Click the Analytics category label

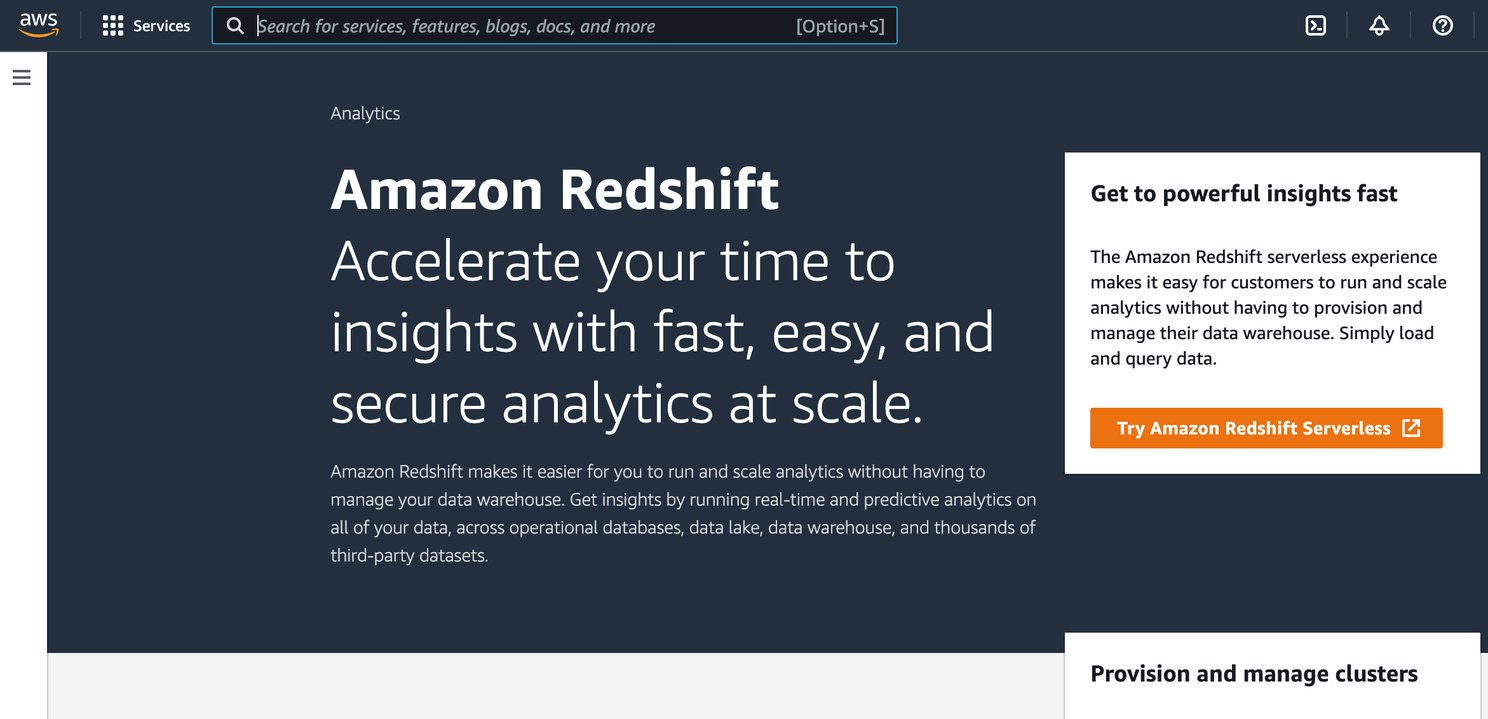(364, 113)
